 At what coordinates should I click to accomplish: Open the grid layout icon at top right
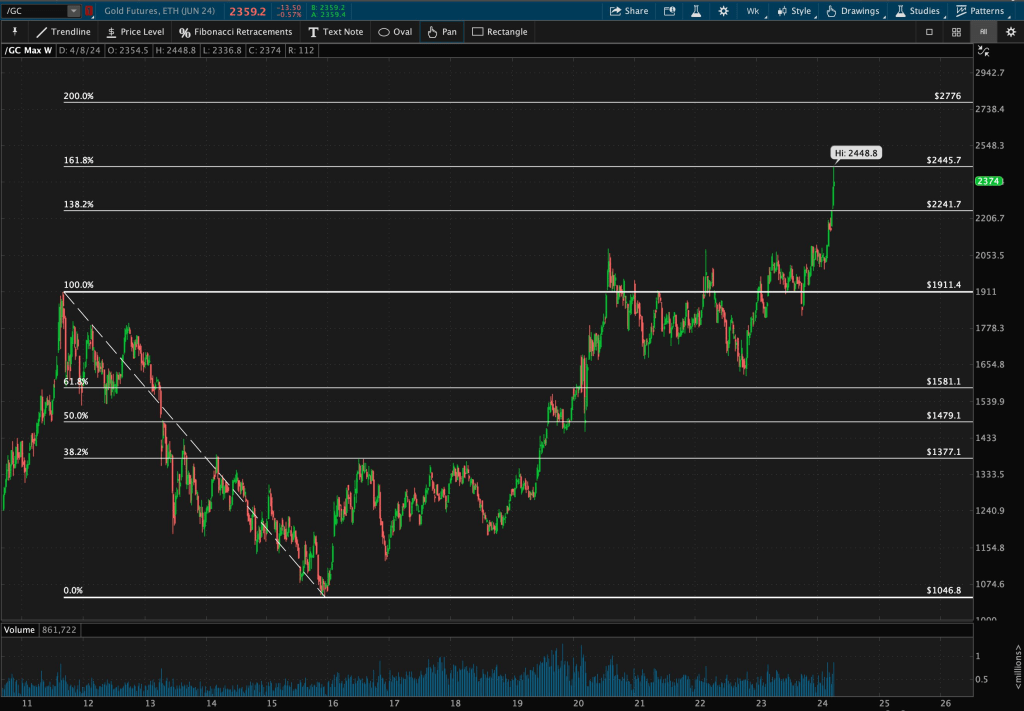coord(956,31)
